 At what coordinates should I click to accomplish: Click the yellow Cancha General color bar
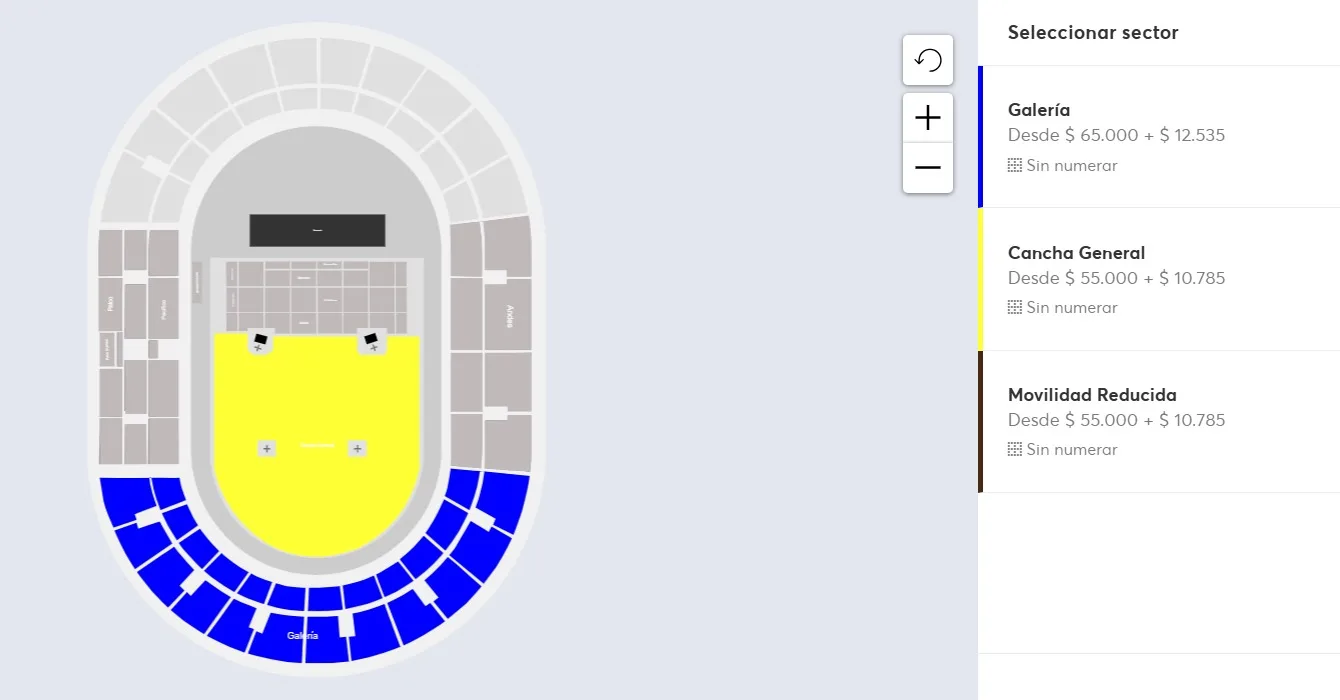click(981, 278)
